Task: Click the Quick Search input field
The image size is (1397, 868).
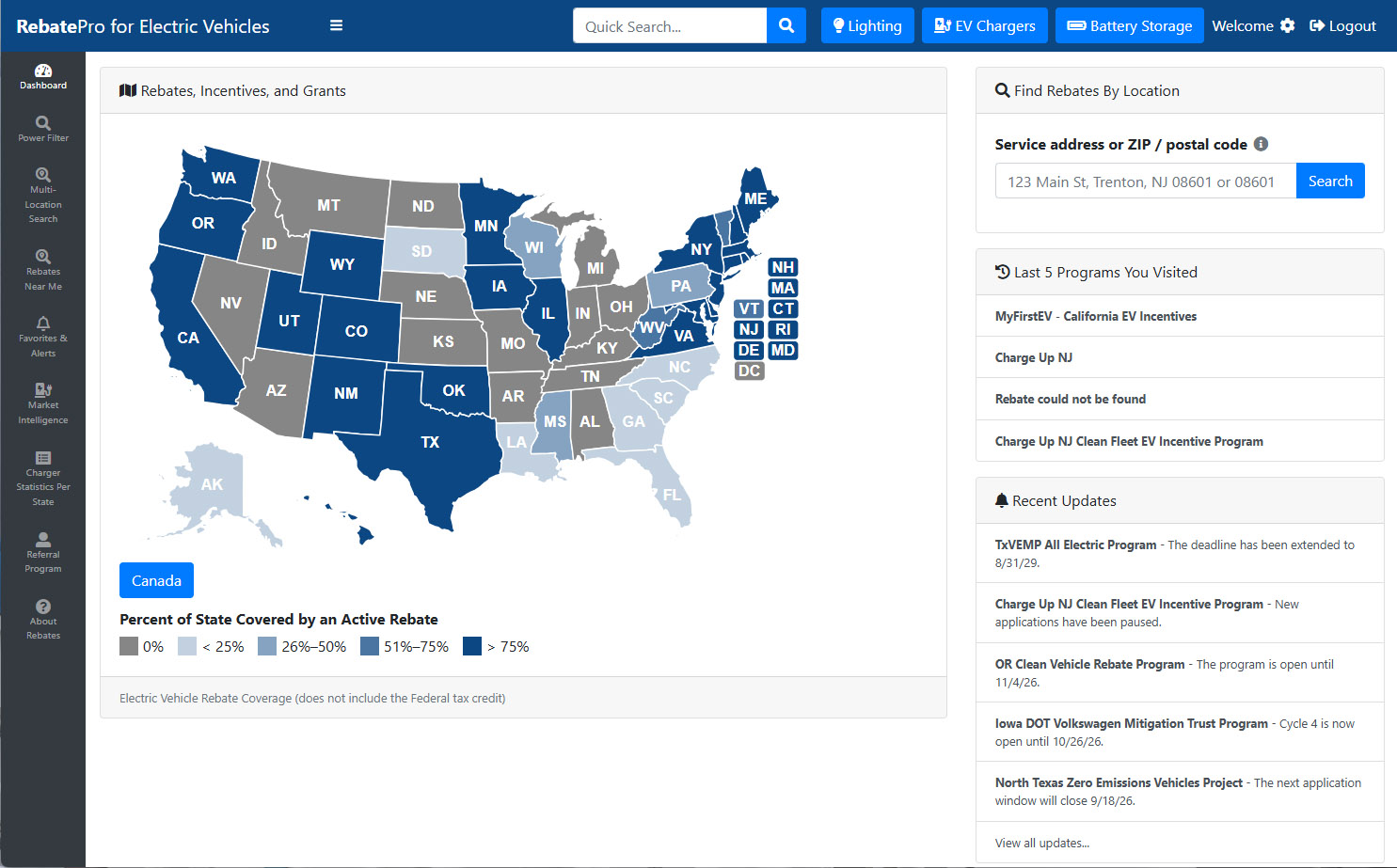Action: tap(670, 25)
